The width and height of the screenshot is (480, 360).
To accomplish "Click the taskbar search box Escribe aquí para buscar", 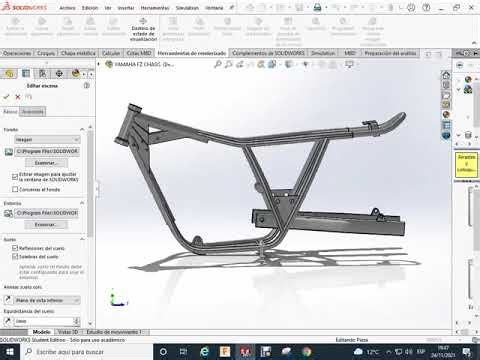I will pyautogui.click(x=87, y=352).
